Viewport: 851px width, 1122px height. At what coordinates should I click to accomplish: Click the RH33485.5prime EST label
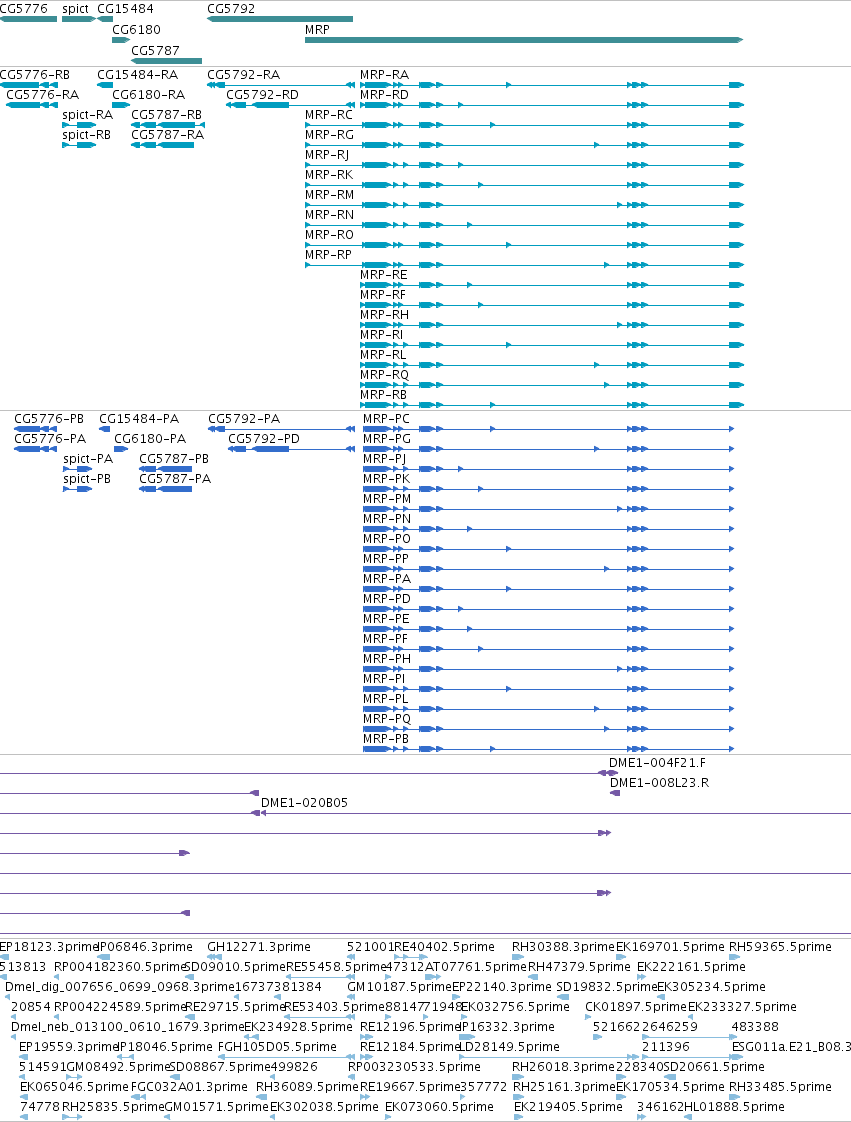(x=780, y=1087)
